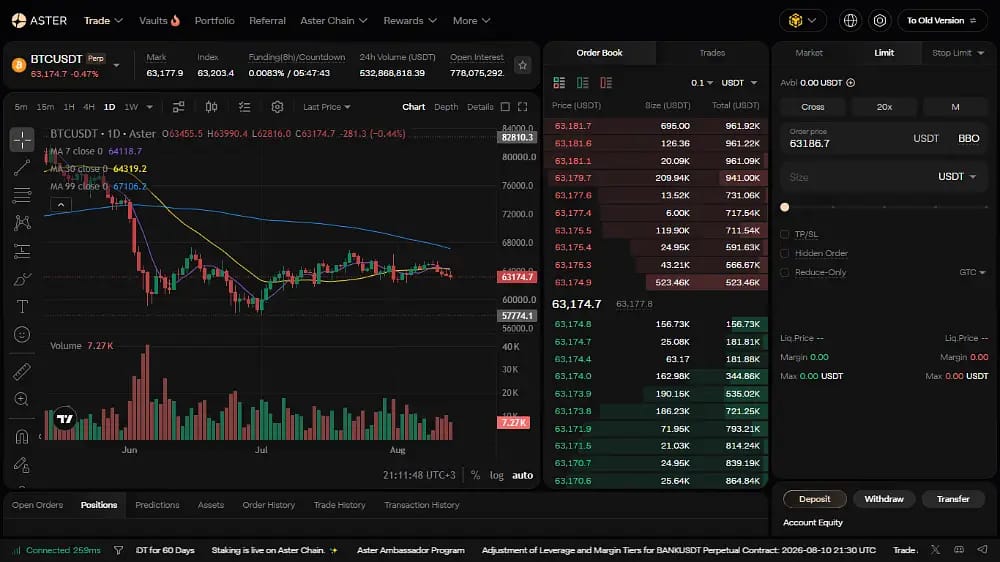Select the forecasting and measurement tool
This screenshot has width=1000, height=562.
point(22,251)
